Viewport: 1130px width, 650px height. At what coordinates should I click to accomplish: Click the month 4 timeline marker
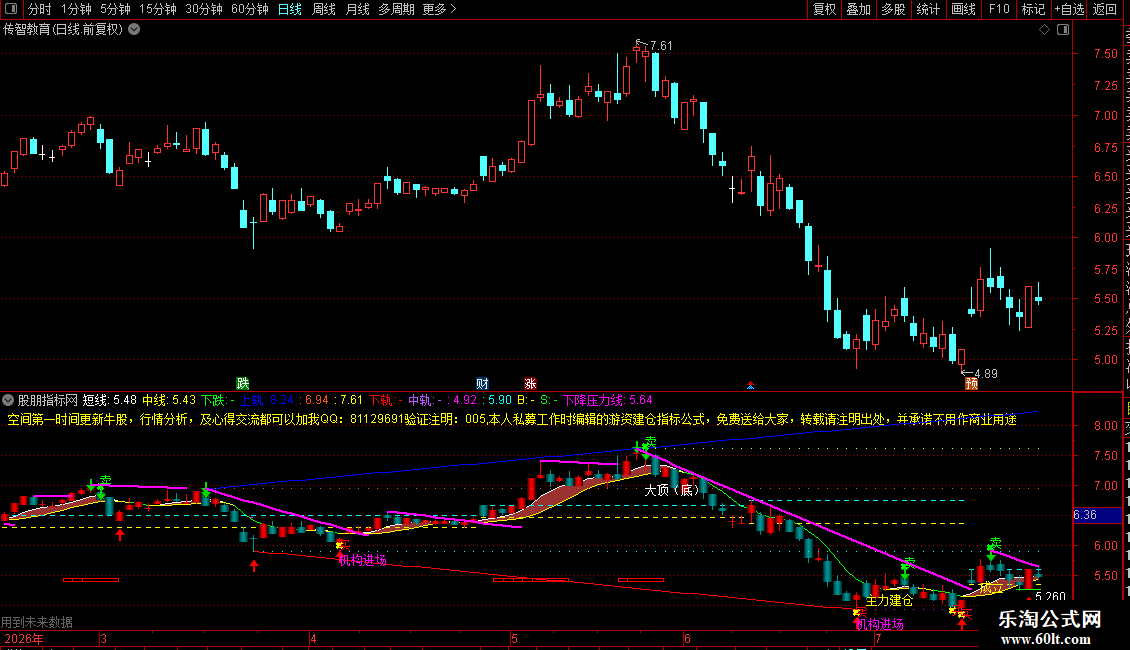pos(313,638)
